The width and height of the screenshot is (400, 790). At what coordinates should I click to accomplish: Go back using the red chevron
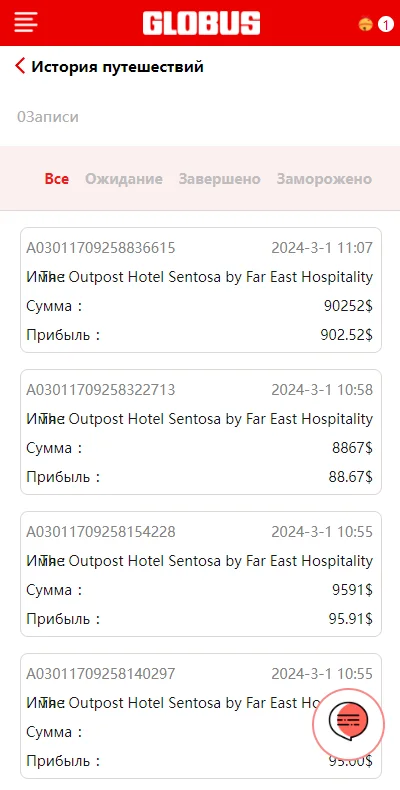20,66
